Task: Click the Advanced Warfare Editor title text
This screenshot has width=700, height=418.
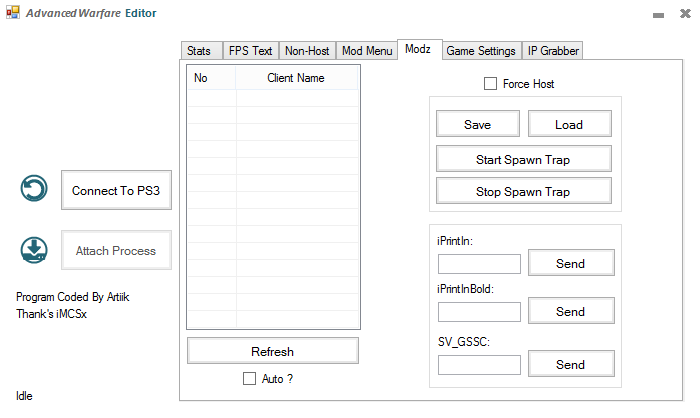Action: pos(91,13)
